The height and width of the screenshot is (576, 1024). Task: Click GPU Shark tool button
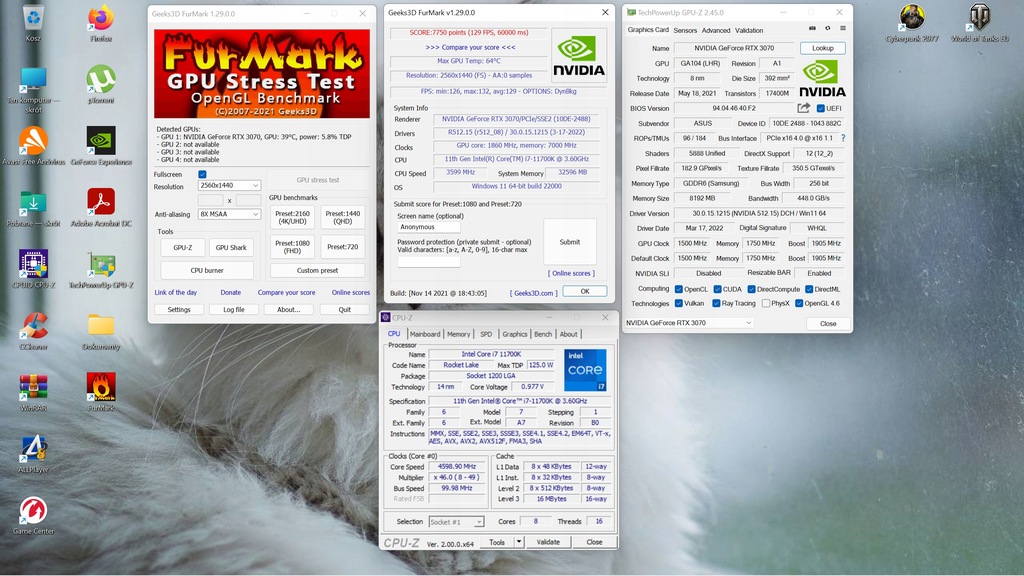point(231,248)
